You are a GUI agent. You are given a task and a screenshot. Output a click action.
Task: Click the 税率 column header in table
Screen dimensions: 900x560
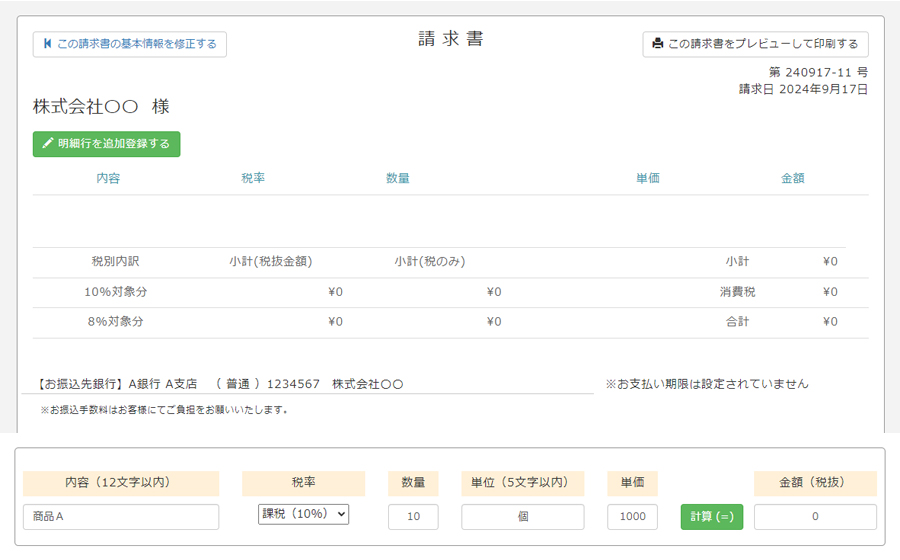click(253, 179)
